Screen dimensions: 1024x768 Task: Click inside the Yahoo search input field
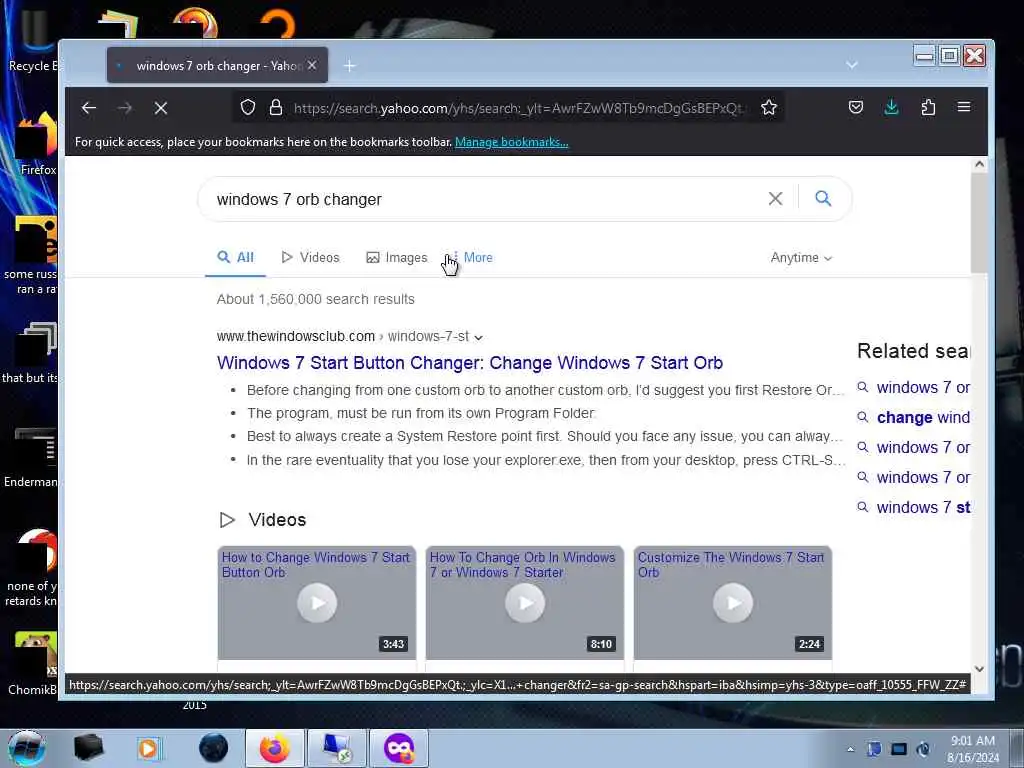point(483,199)
